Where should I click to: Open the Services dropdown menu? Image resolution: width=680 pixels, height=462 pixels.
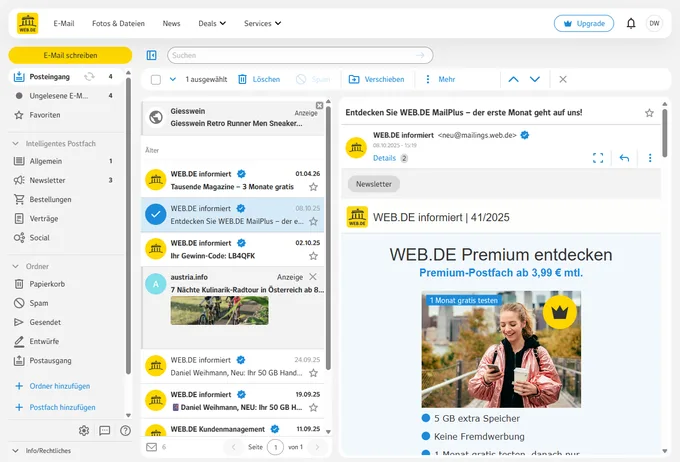pyautogui.click(x=262, y=23)
